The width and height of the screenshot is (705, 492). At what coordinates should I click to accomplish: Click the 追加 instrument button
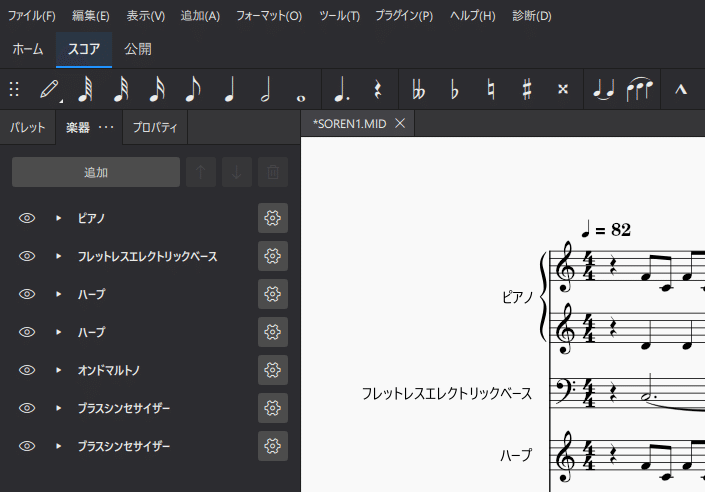96,172
